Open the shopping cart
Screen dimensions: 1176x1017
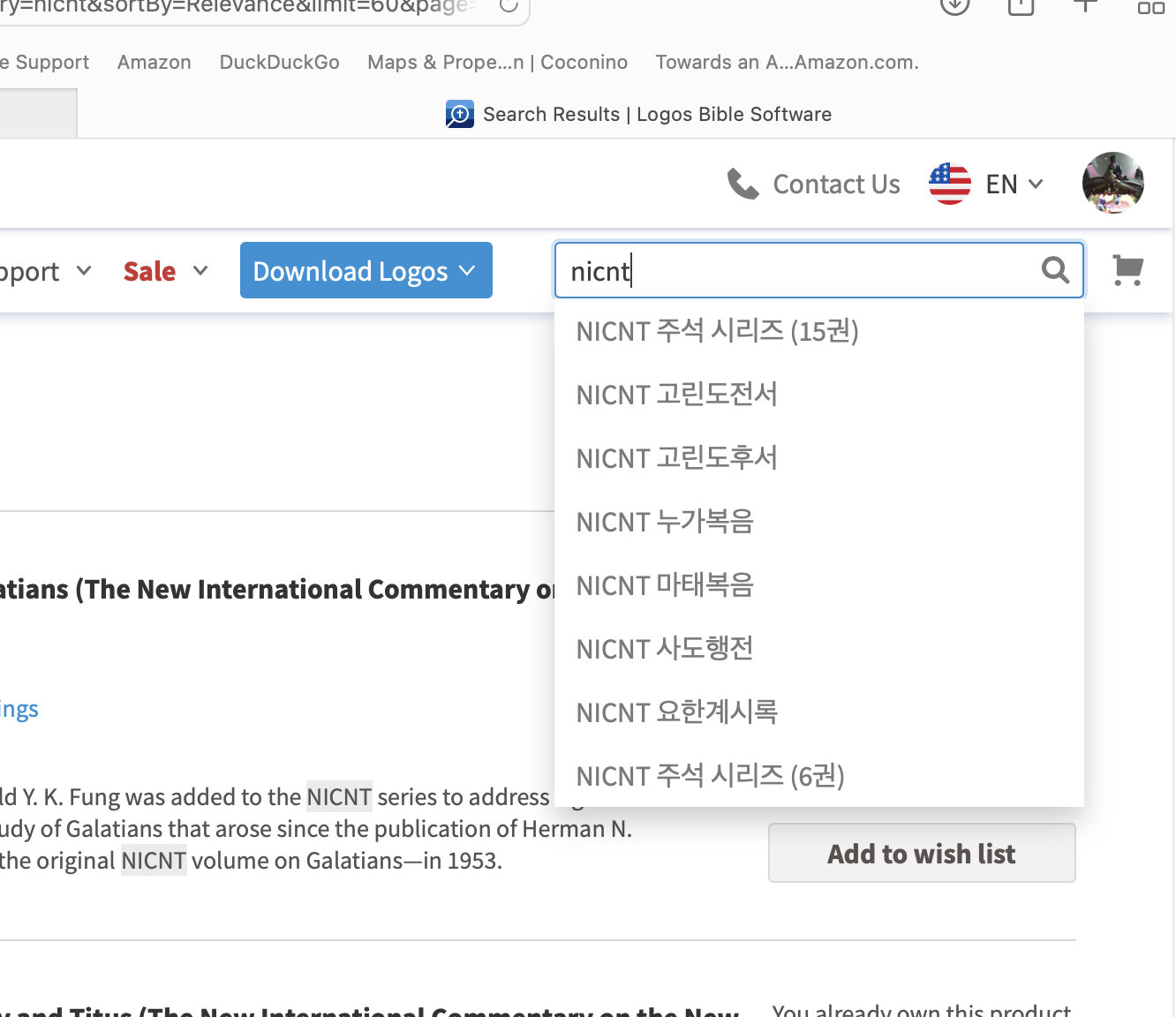click(1127, 270)
